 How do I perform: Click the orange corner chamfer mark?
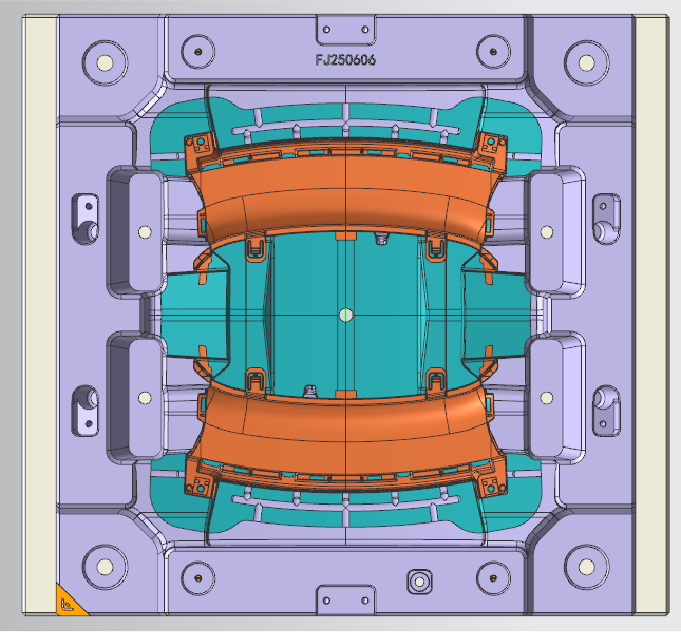[x=68, y=603]
